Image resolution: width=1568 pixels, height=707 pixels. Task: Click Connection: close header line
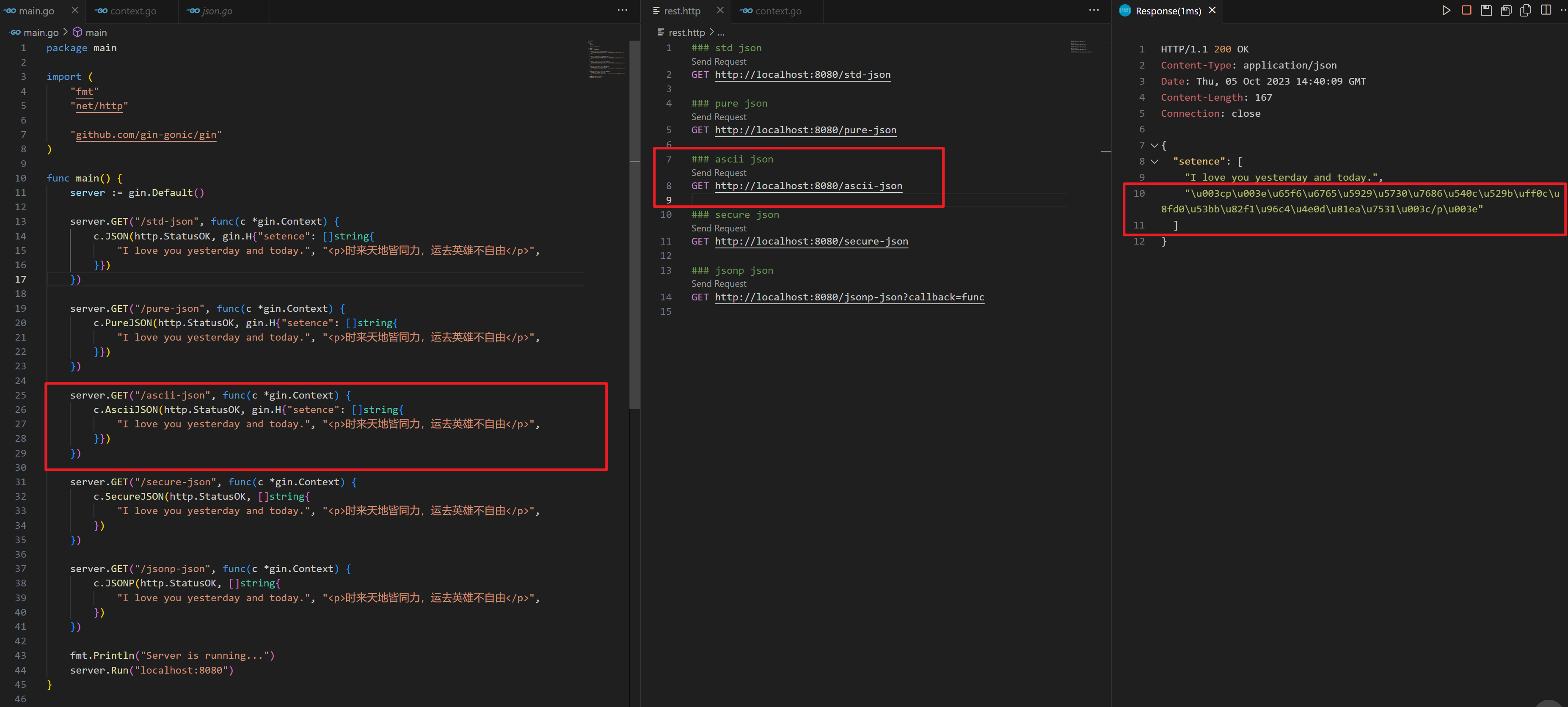(x=1210, y=114)
